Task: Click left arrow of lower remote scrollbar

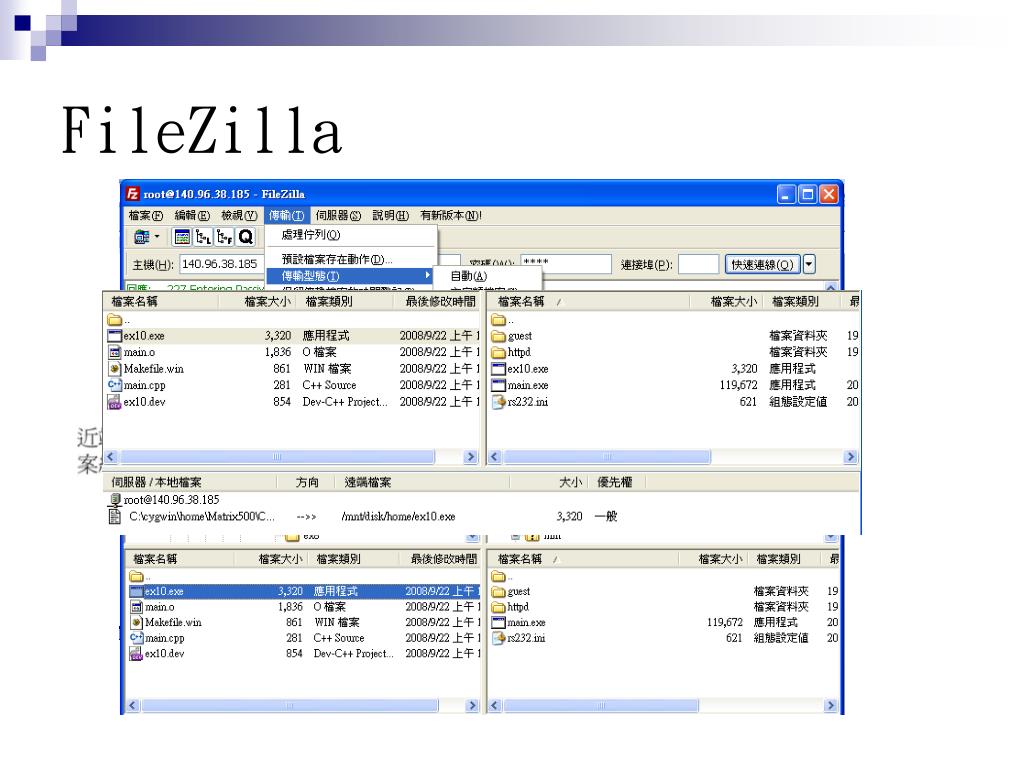Action: click(494, 706)
